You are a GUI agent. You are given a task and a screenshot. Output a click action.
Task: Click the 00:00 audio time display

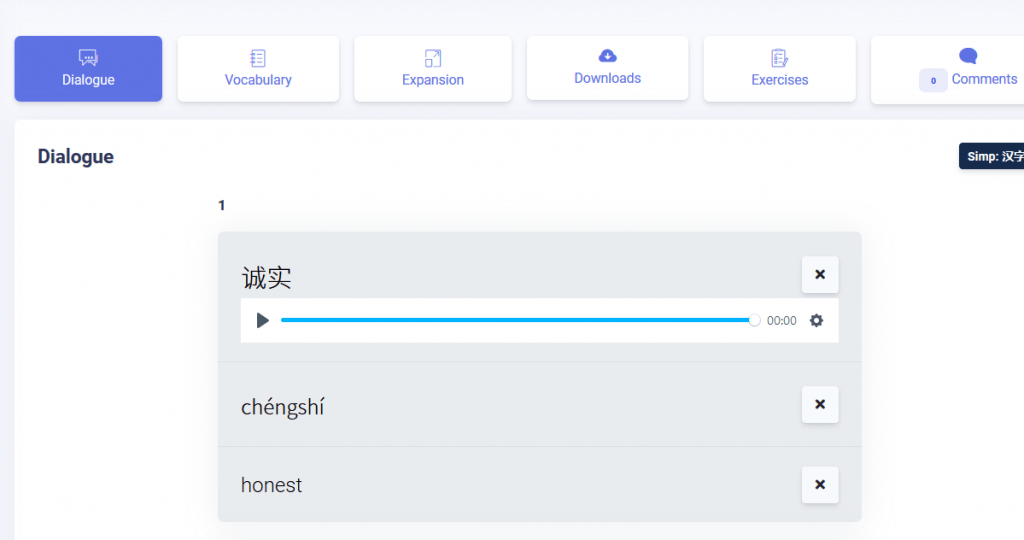click(782, 320)
